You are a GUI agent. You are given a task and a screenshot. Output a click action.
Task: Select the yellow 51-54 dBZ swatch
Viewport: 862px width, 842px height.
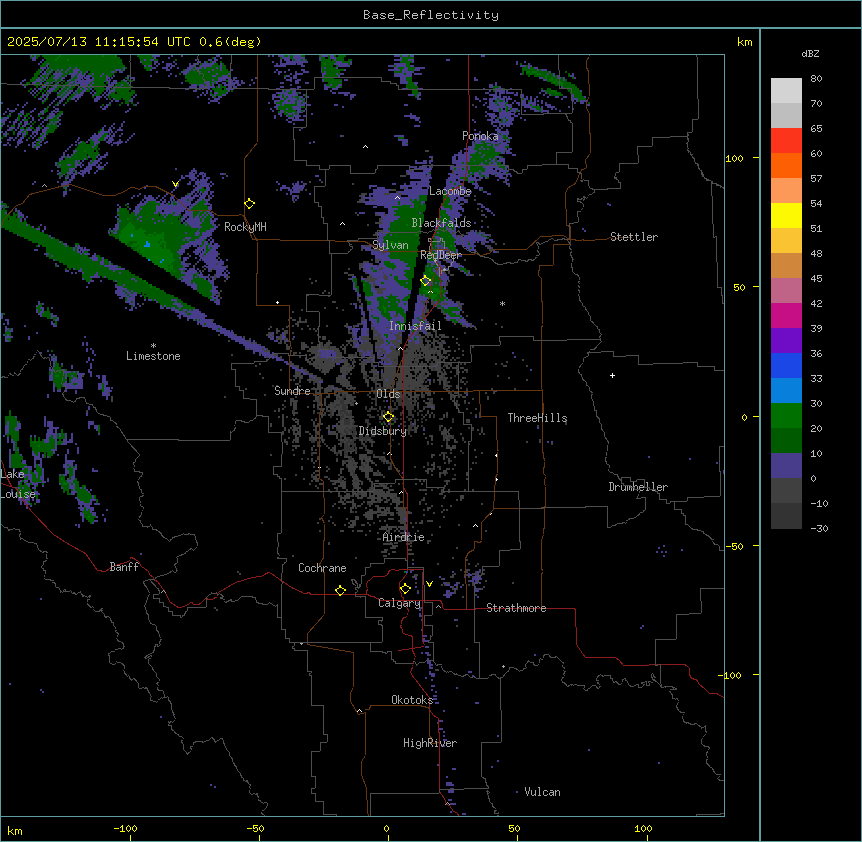(x=786, y=215)
